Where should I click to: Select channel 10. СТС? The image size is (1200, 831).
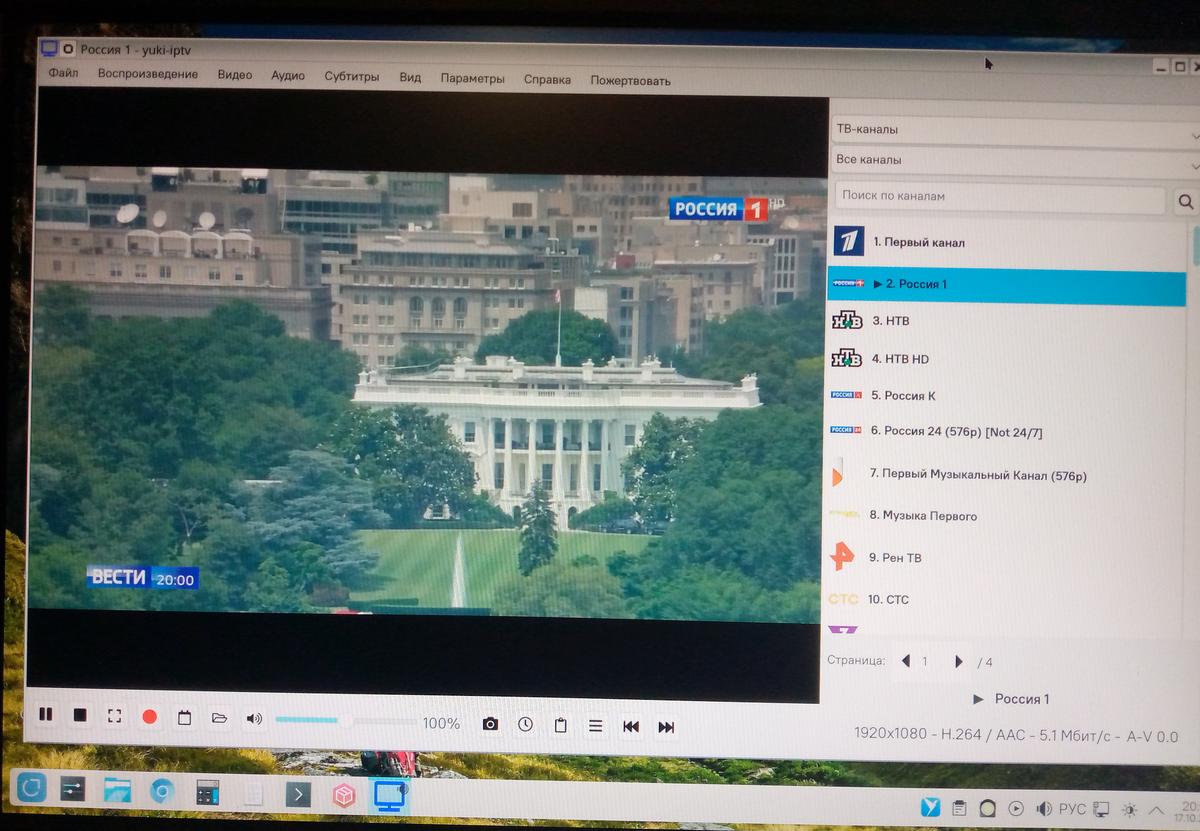1007,600
